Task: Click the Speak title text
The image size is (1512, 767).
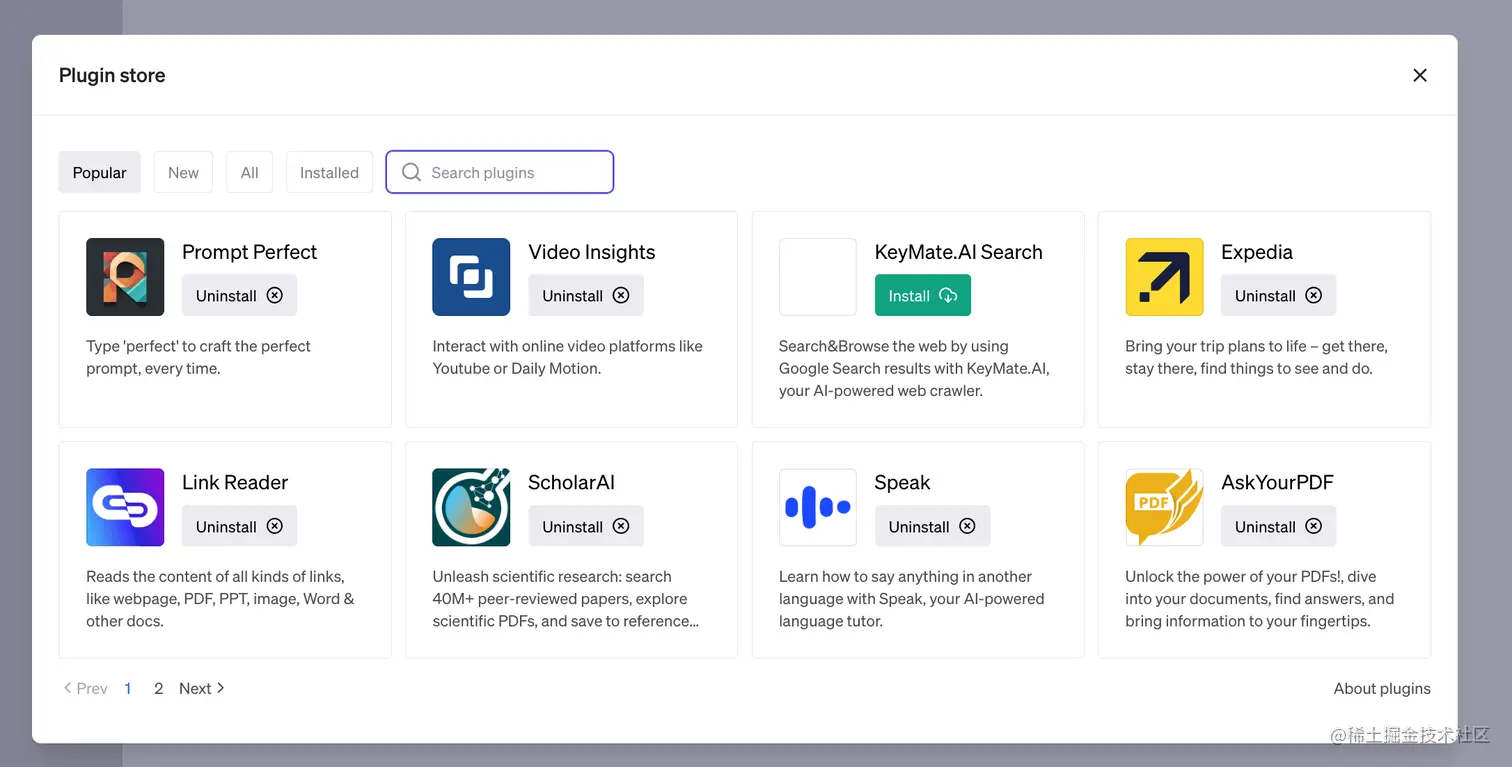Action: point(902,482)
